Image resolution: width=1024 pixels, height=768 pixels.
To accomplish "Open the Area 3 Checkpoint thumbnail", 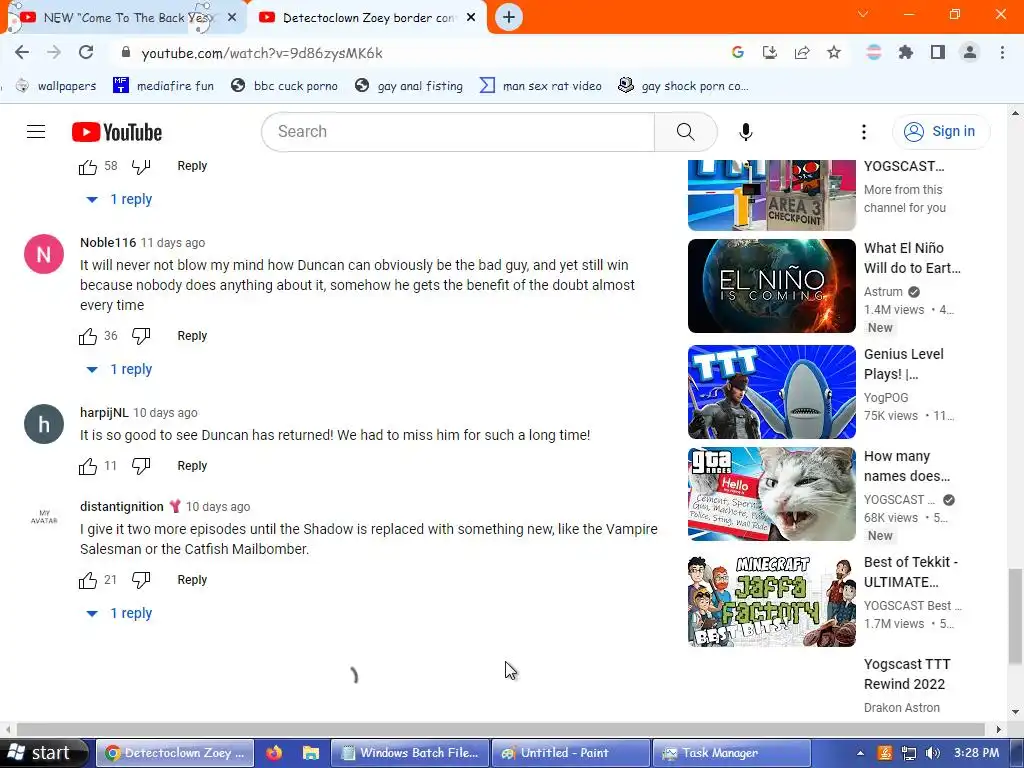I will (771, 195).
